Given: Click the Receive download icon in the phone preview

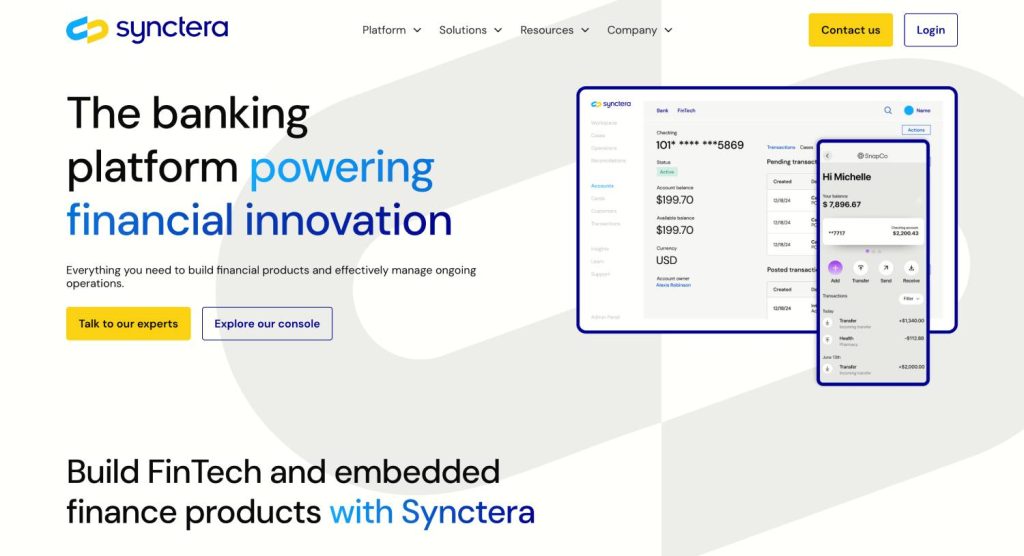Looking at the screenshot, I should [x=911, y=267].
